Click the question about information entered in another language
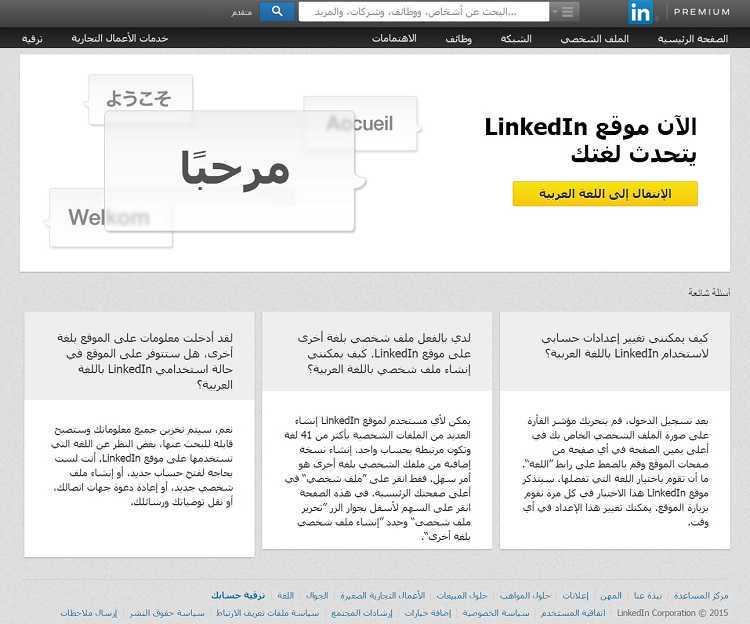 tap(145, 361)
